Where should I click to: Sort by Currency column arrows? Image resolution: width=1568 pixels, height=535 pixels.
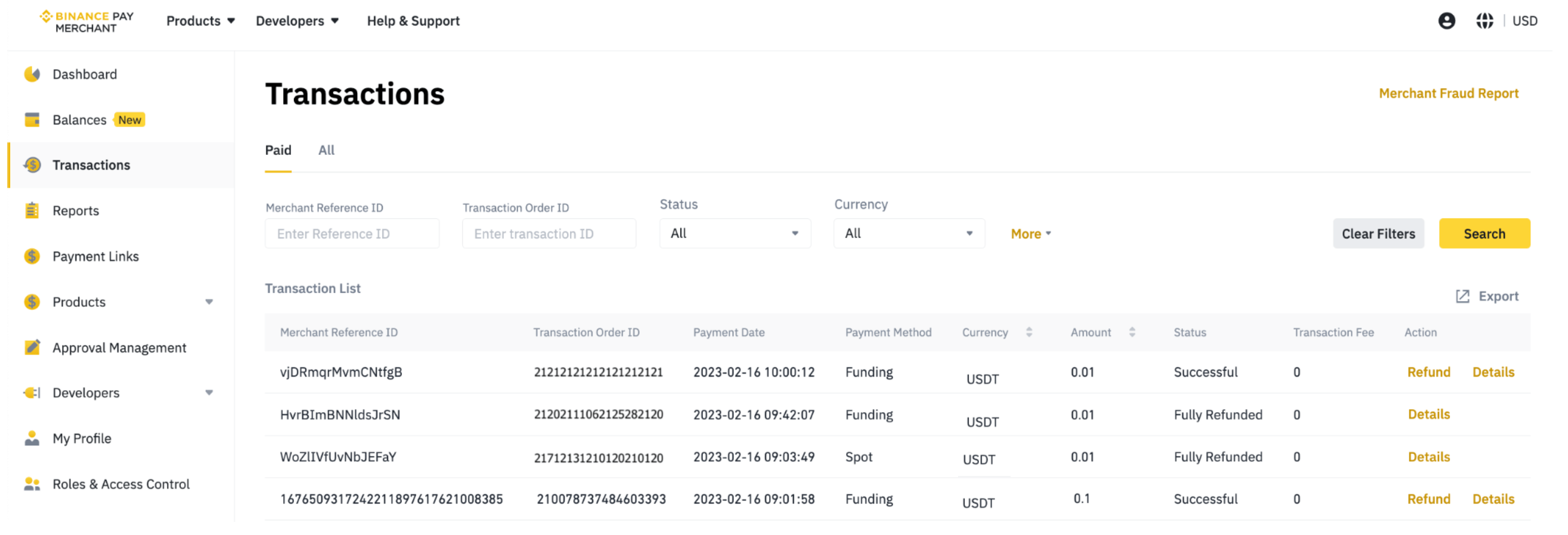[x=1028, y=332]
